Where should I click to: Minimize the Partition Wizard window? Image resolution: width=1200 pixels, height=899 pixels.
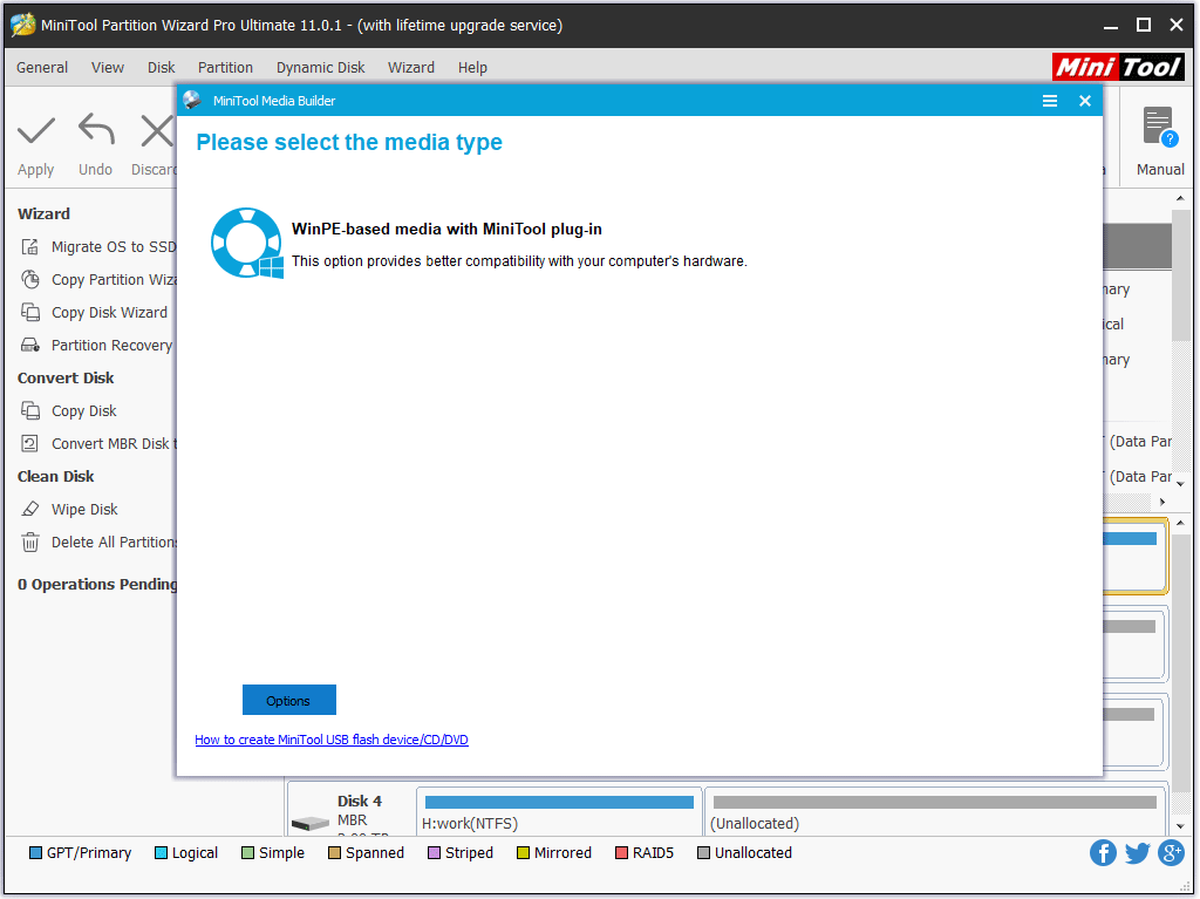(1109, 25)
